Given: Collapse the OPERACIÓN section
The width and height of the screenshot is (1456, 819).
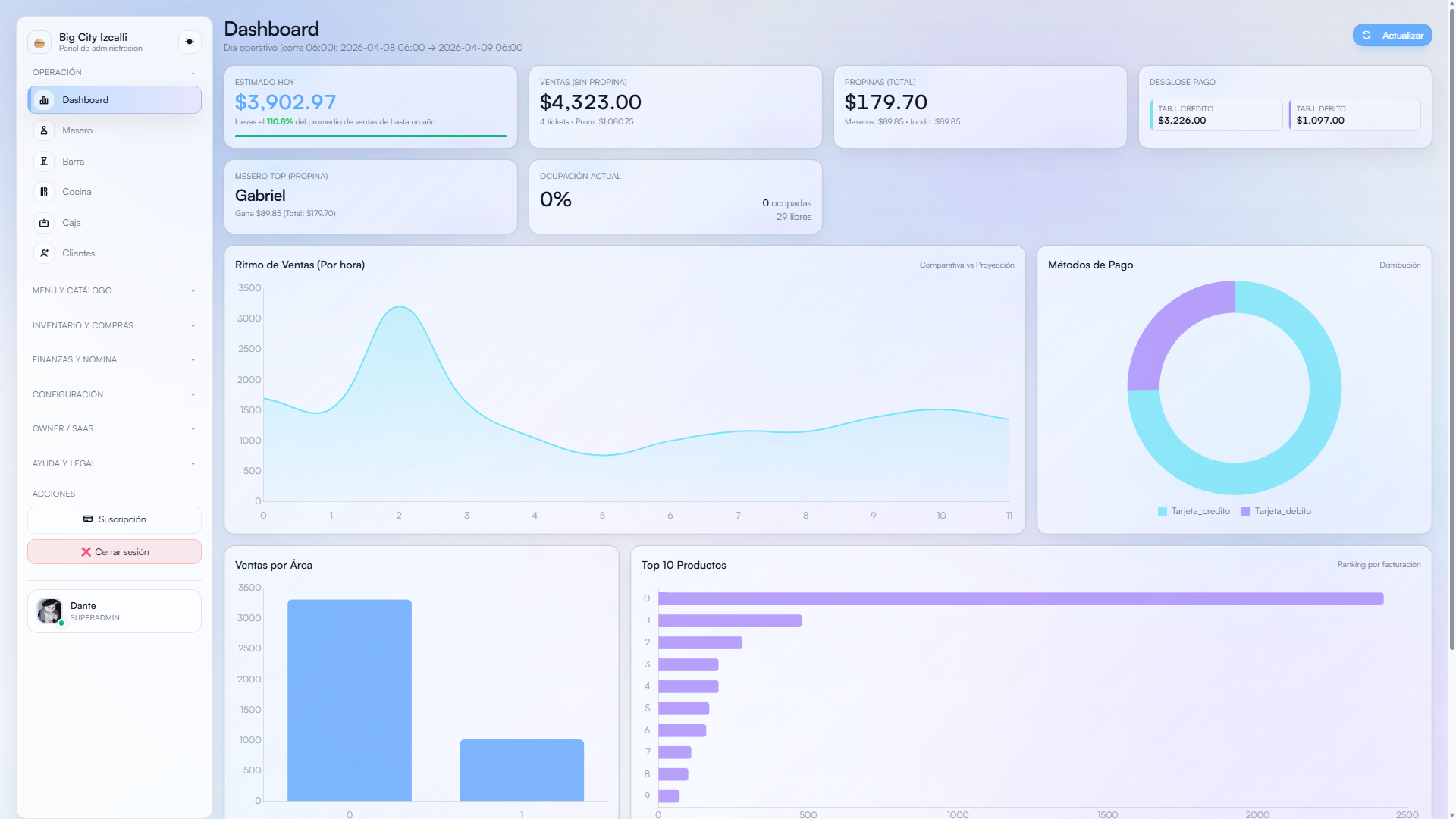Looking at the screenshot, I should [114, 72].
